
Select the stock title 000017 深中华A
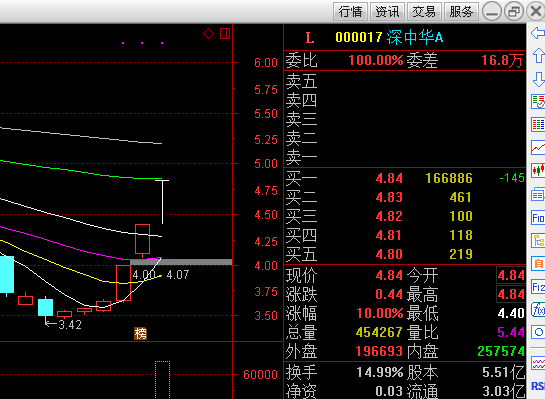(x=389, y=37)
